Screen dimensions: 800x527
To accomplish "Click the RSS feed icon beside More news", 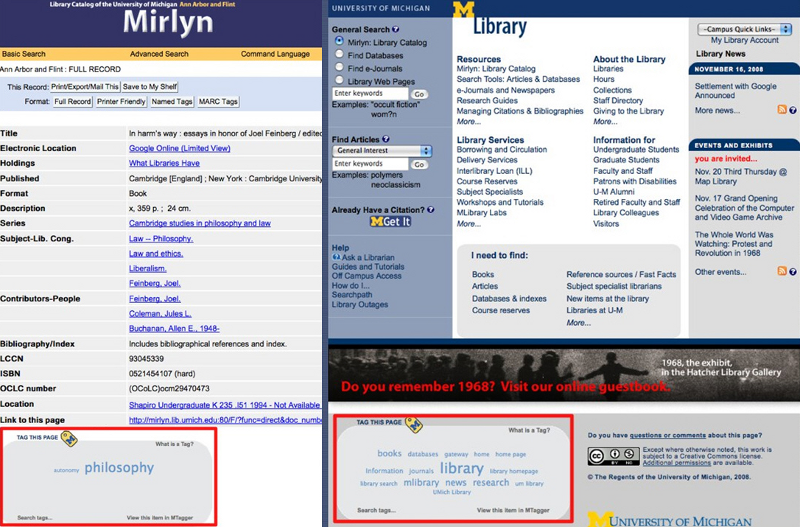I will (x=781, y=110).
